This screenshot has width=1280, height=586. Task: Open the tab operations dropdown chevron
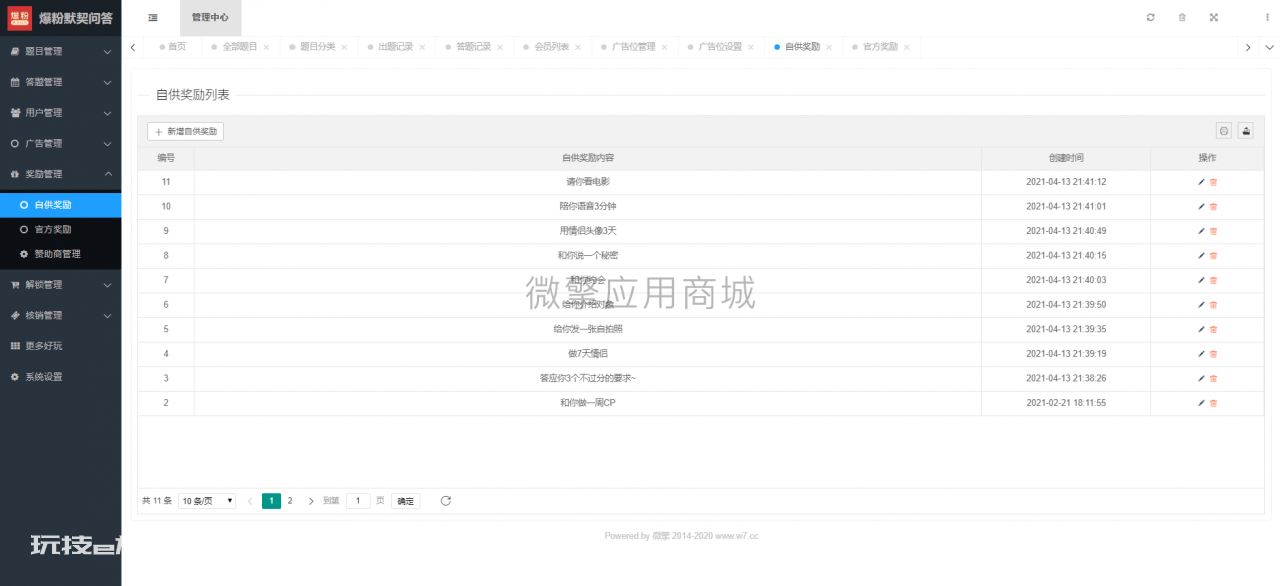1269,48
